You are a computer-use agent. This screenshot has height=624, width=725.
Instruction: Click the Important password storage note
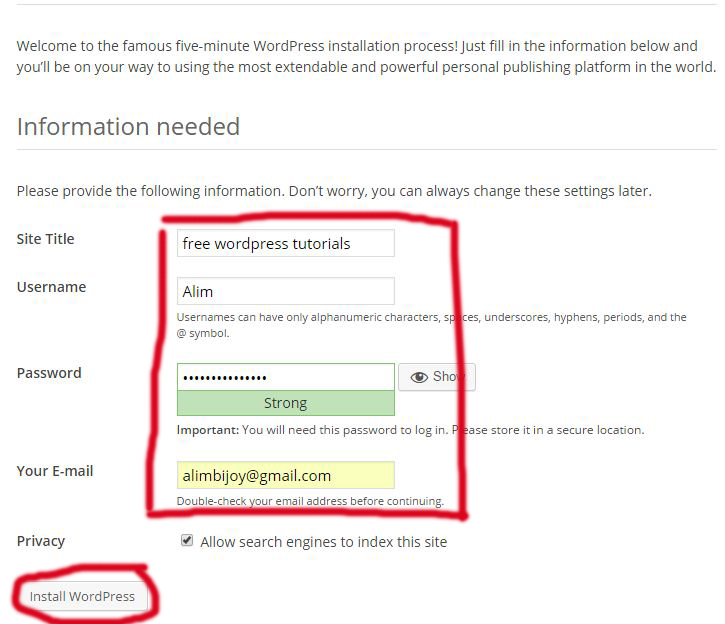[x=410, y=430]
